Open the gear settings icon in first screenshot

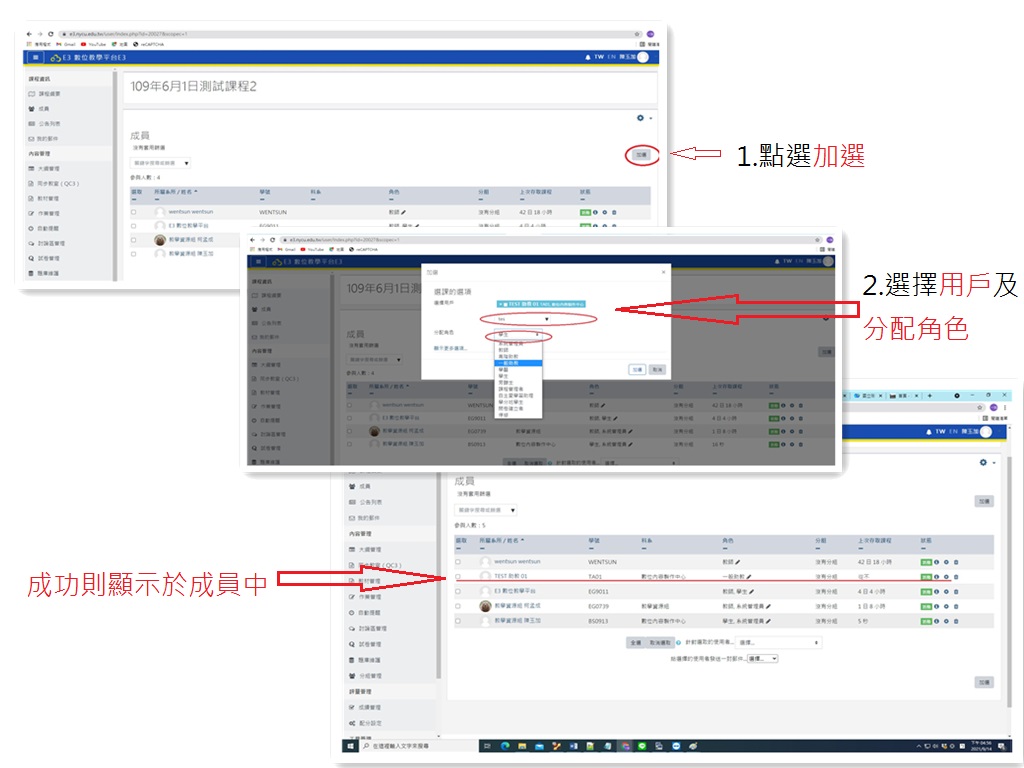point(641,118)
